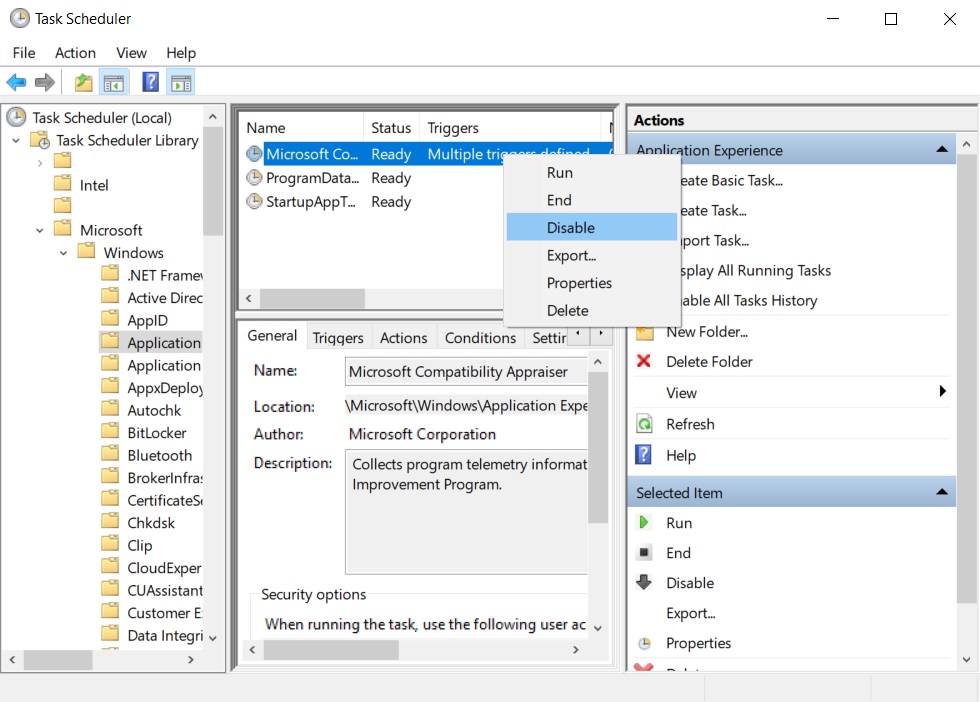Open AppxDeployment folder in tree
The width and height of the screenshot is (980, 702).
tap(165, 388)
